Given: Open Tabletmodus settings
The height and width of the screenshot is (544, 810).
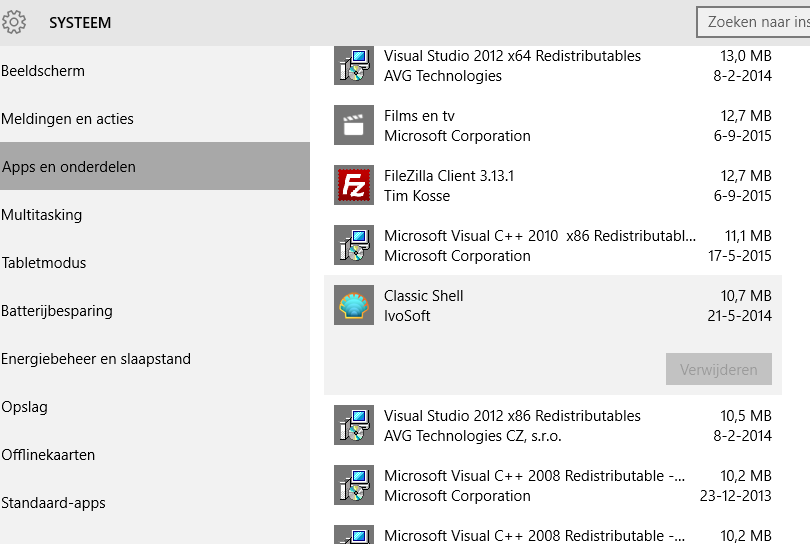Looking at the screenshot, I should point(155,262).
